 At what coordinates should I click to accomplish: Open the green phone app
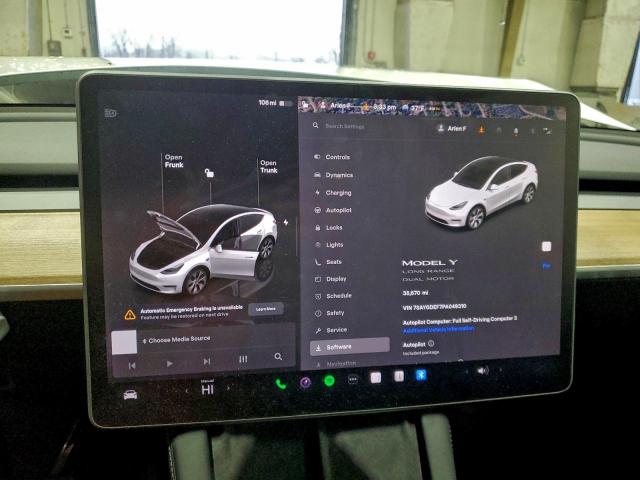[x=281, y=384]
